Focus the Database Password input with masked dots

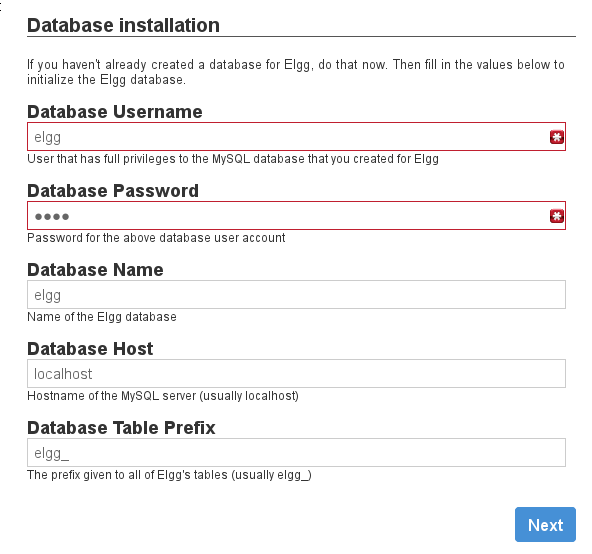click(296, 216)
